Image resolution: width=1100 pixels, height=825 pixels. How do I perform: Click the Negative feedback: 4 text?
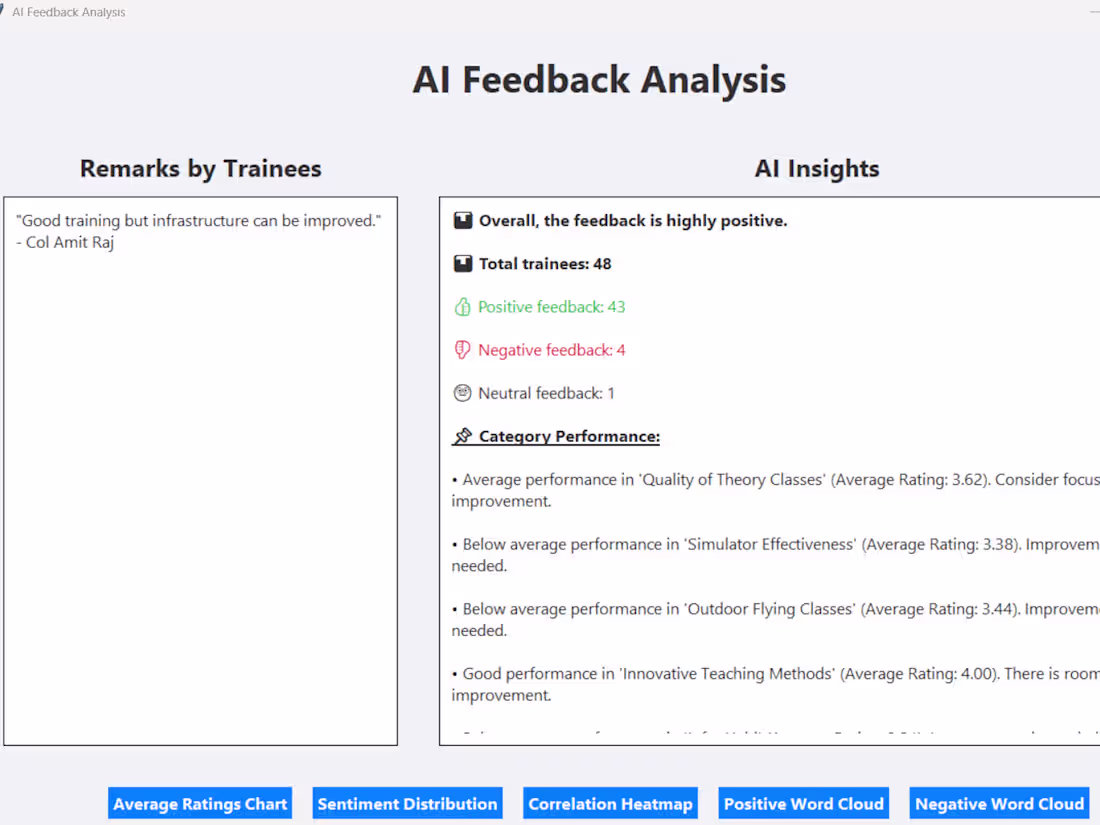(x=550, y=350)
